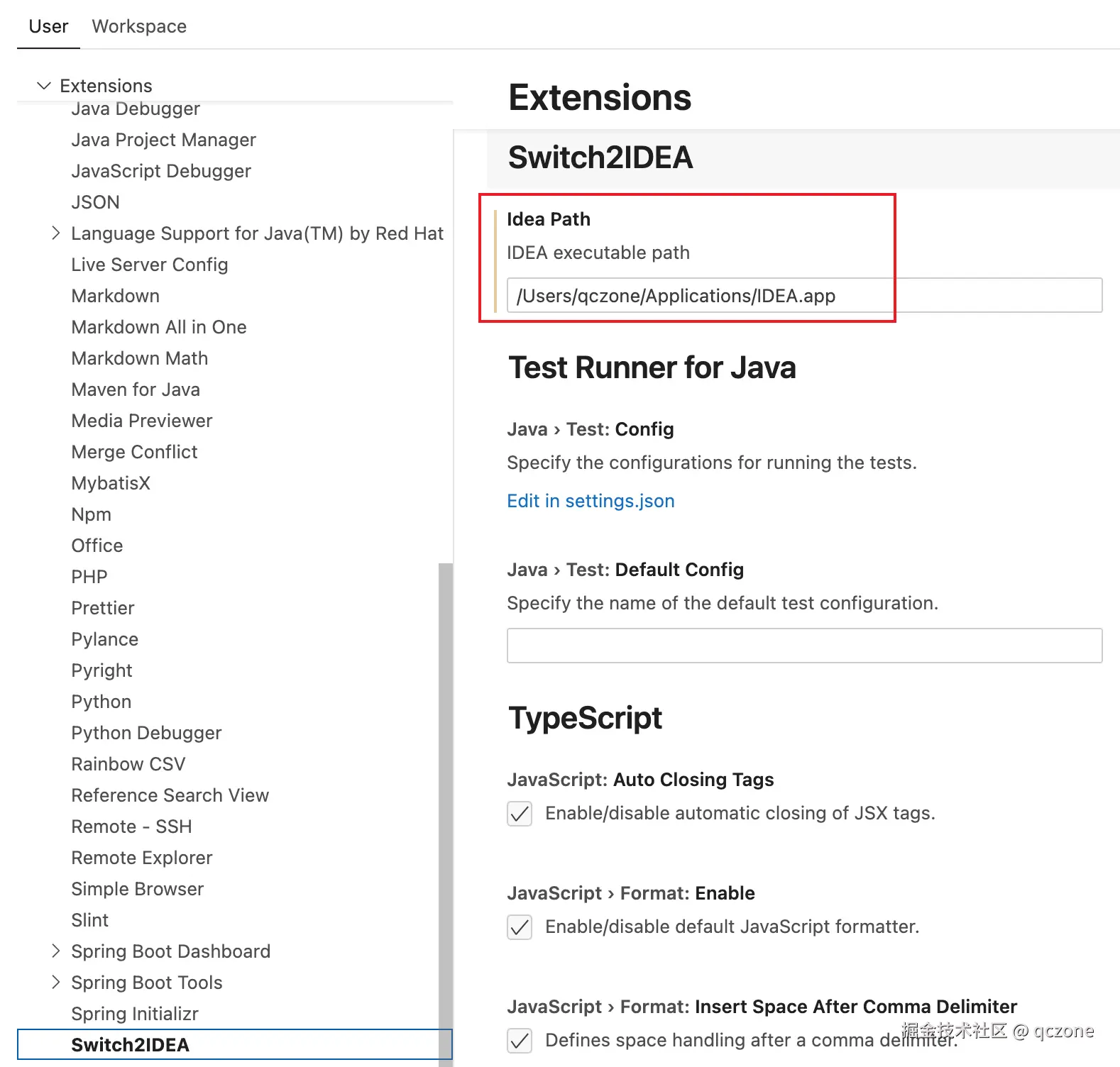Open Python Debugger settings in tree
The height and width of the screenshot is (1067, 1120).
146,733
